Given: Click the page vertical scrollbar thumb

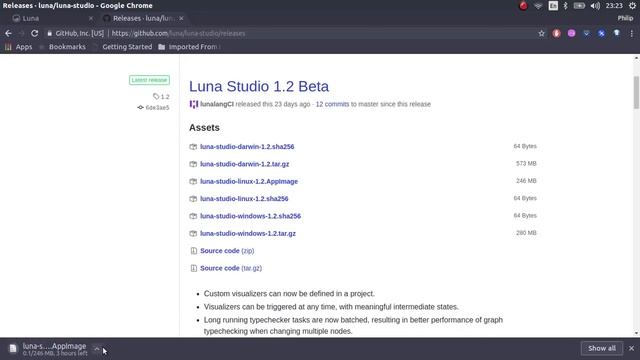Looking at the screenshot, I should (636, 92).
